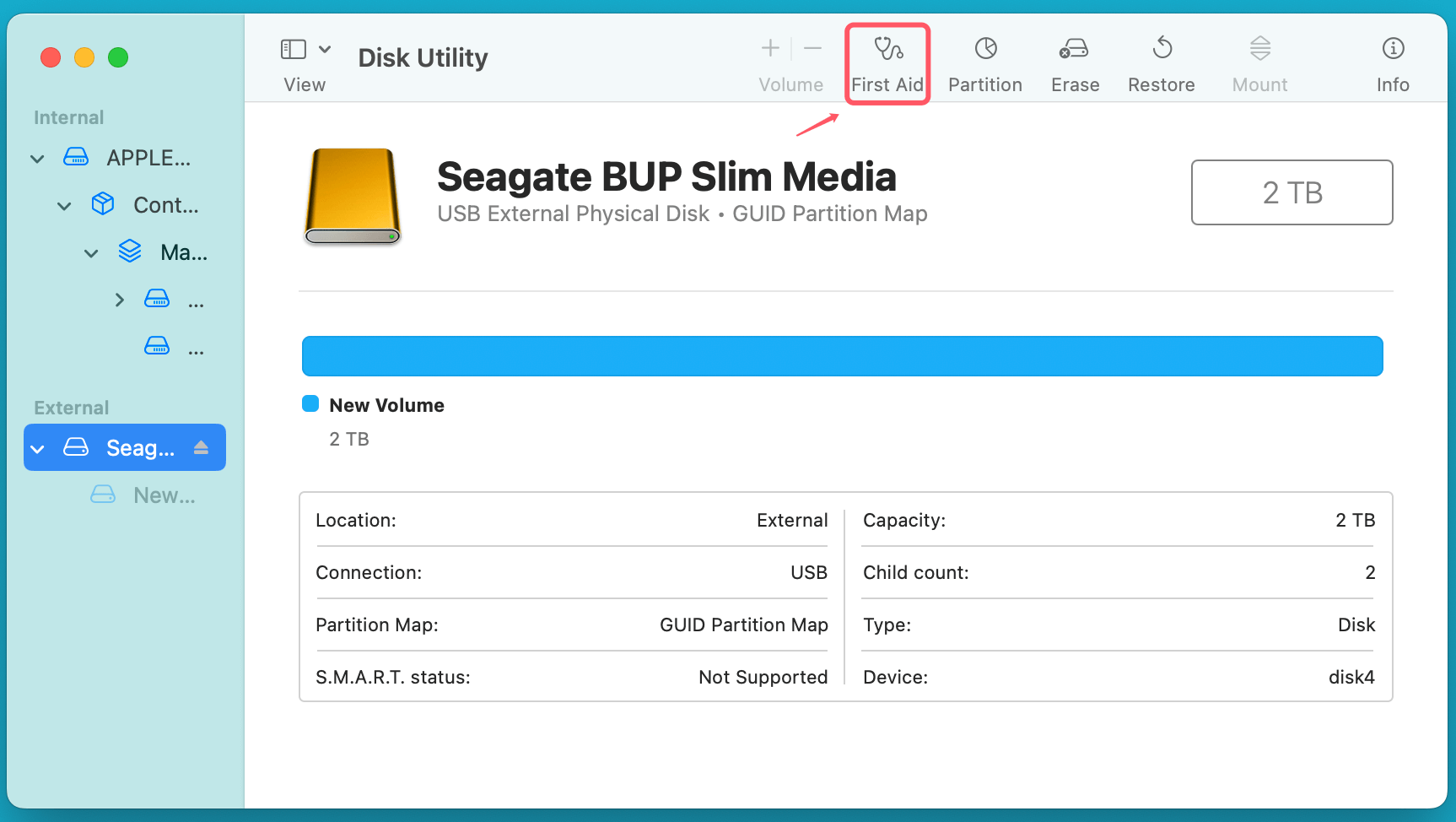This screenshot has width=1456, height=822.
Task: Click the blue storage usage bar
Action: tap(842, 355)
